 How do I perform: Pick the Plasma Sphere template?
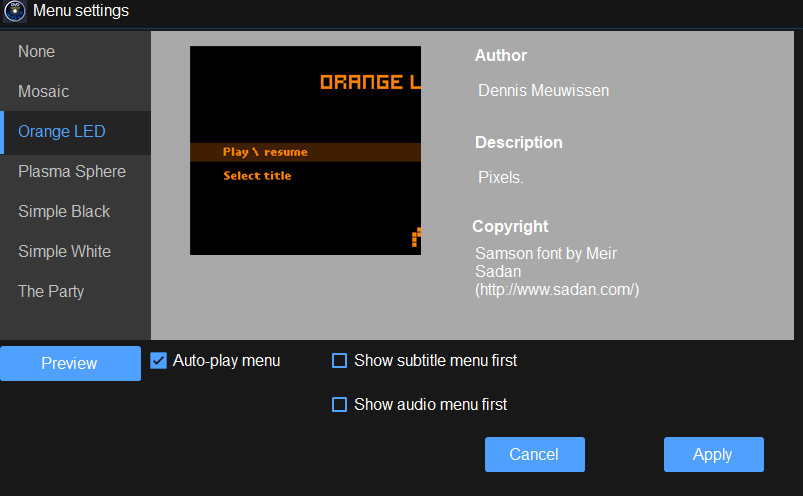(72, 172)
